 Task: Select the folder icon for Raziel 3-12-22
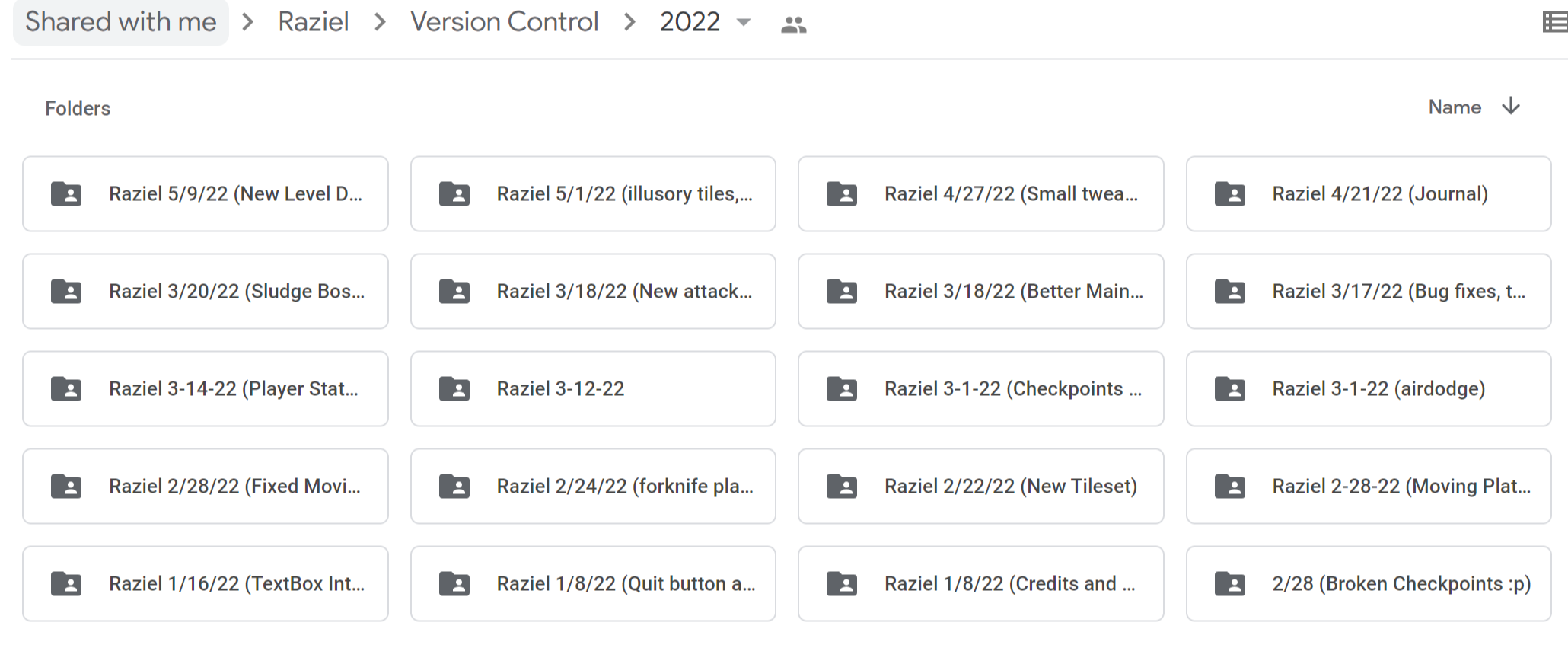[454, 388]
